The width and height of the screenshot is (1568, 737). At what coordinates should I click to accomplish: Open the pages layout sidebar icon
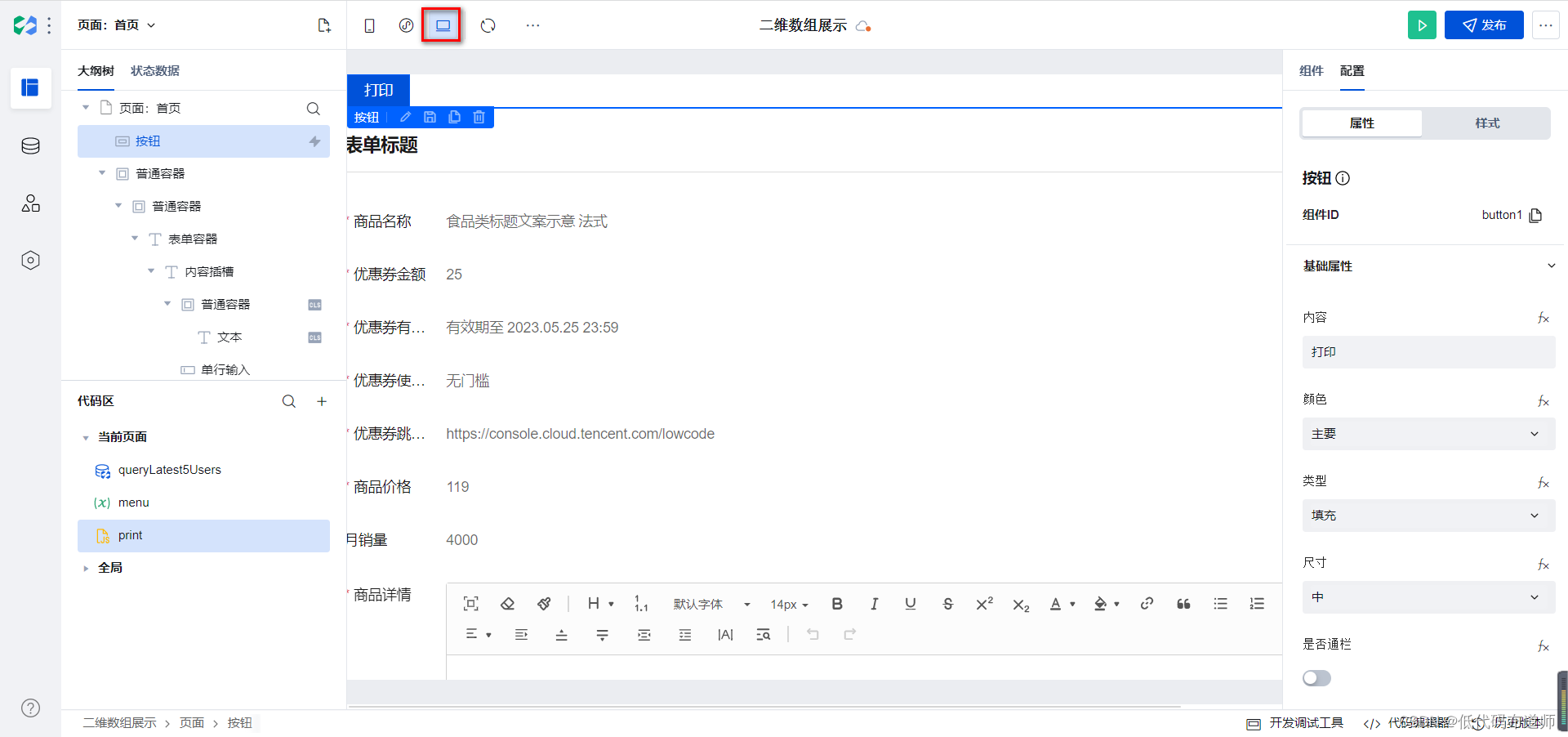pos(30,87)
